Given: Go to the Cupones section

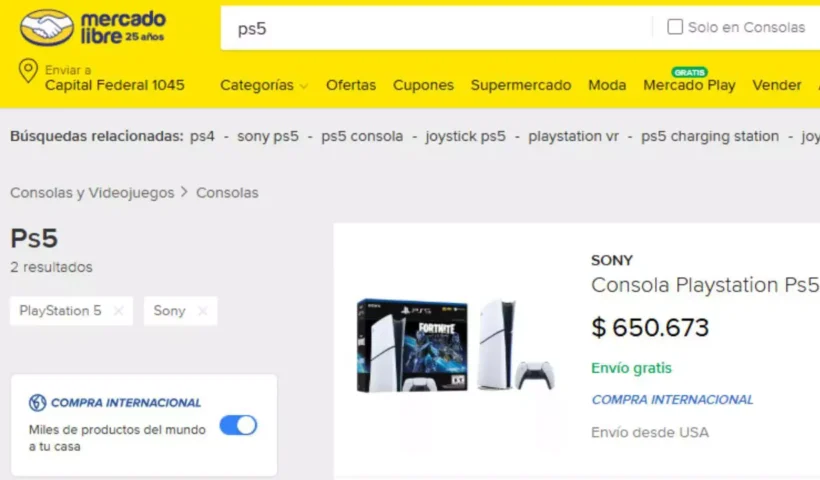Looking at the screenshot, I should [x=423, y=85].
